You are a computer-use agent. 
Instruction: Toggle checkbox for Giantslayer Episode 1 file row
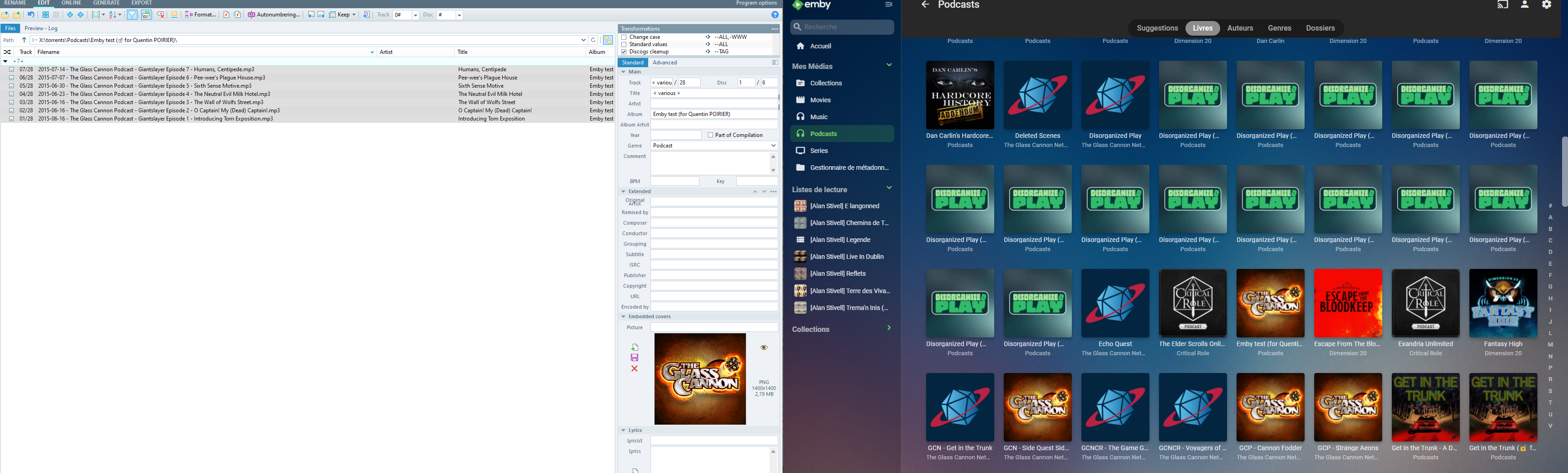coord(11,119)
